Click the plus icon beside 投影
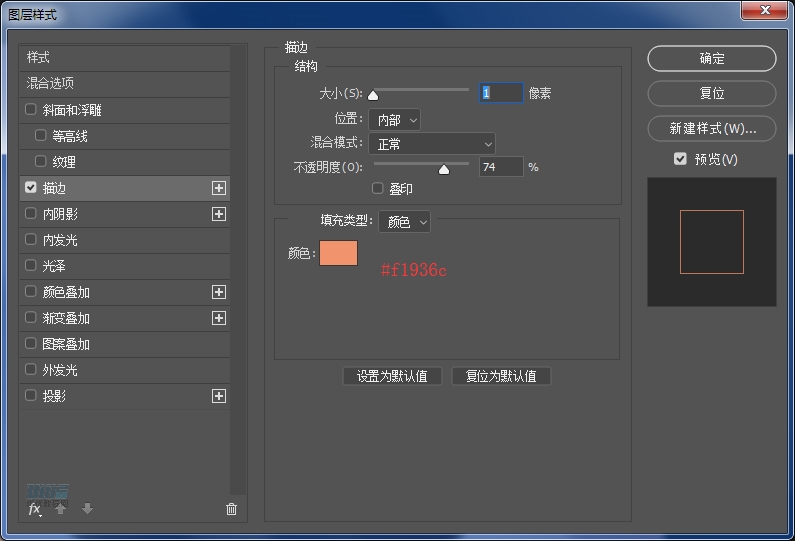 [219, 396]
